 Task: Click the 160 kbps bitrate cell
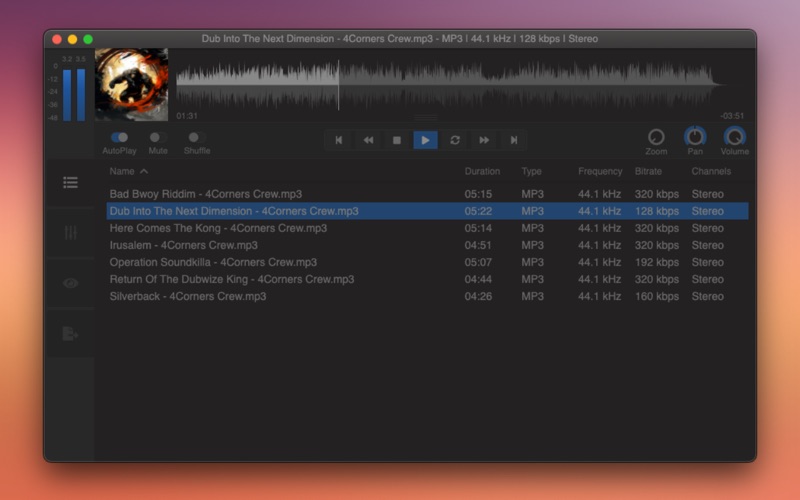657,296
